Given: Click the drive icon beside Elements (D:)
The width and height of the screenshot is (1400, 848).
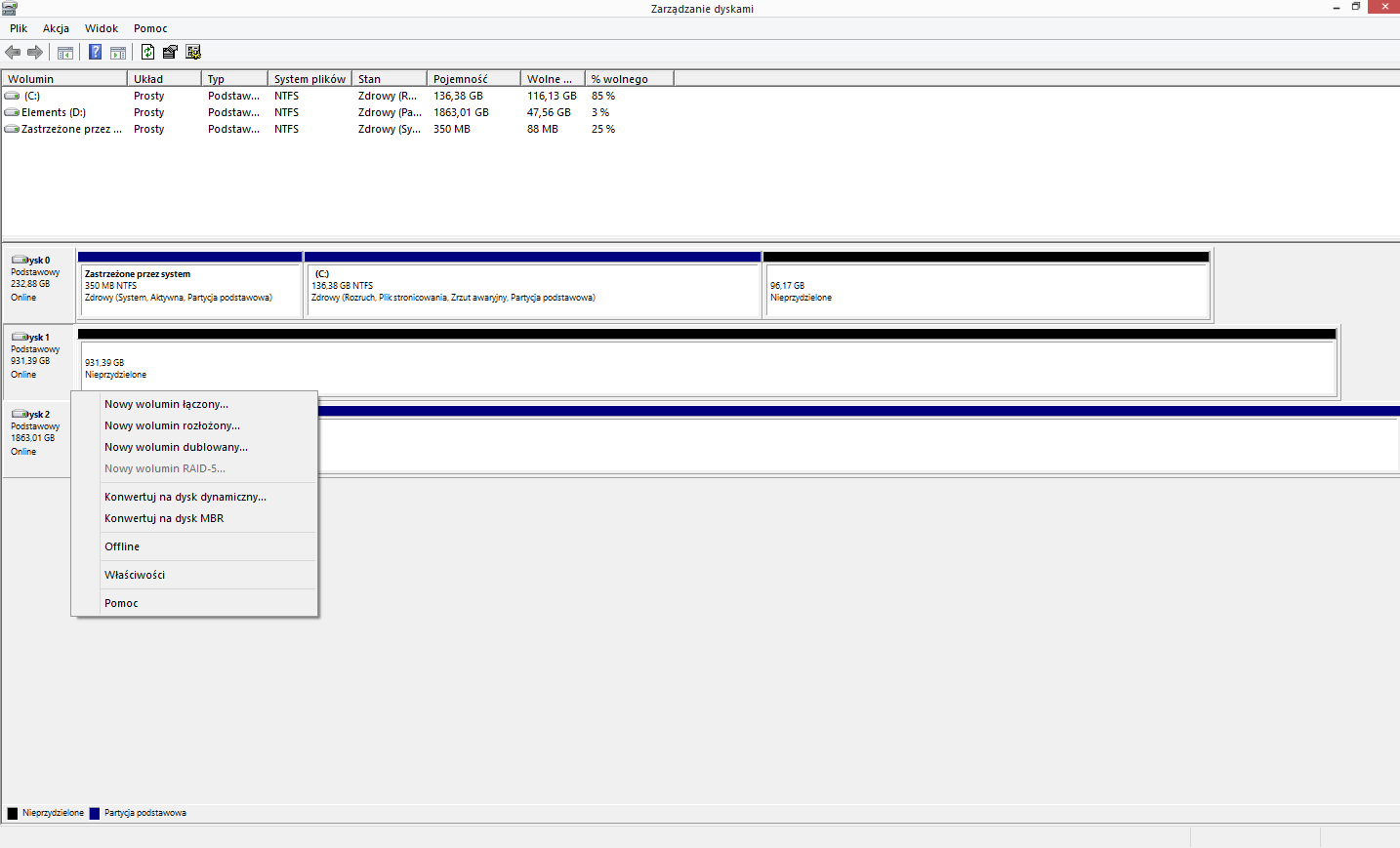Looking at the screenshot, I should [12, 112].
